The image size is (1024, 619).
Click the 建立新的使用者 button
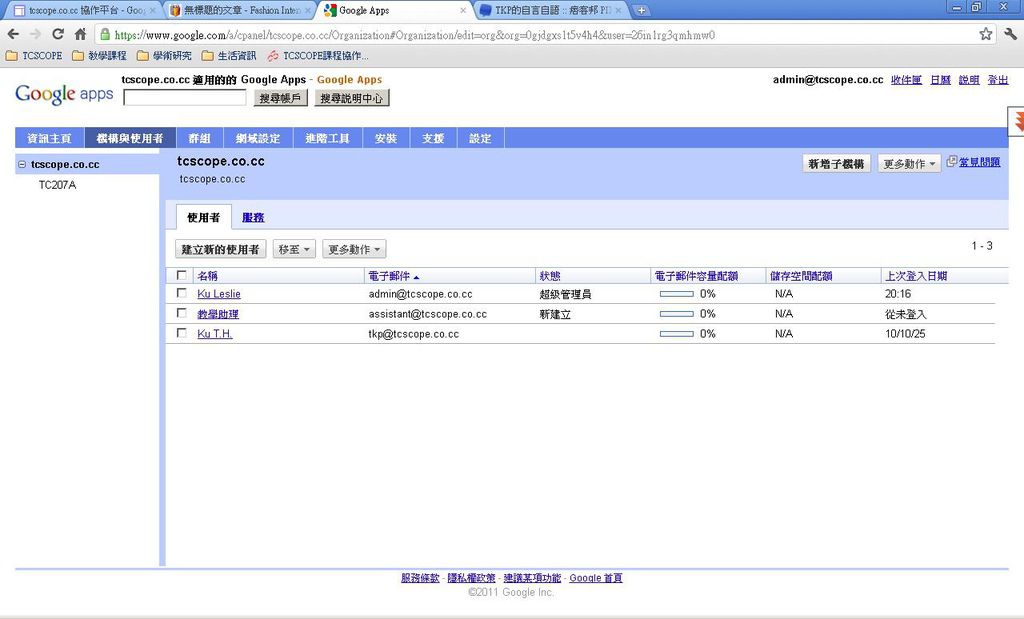point(221,249)
